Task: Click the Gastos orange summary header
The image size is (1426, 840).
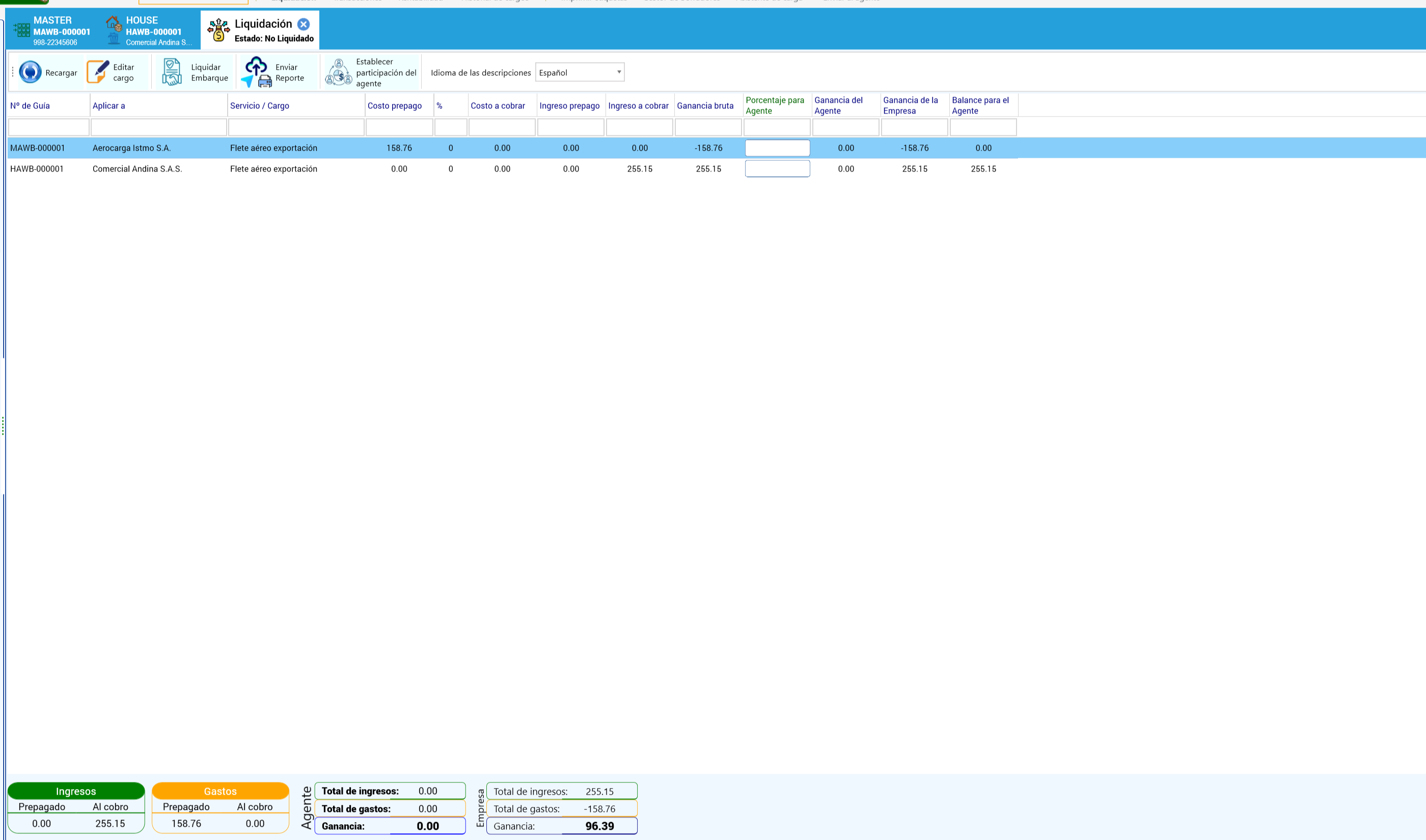Action: (220, 791)
